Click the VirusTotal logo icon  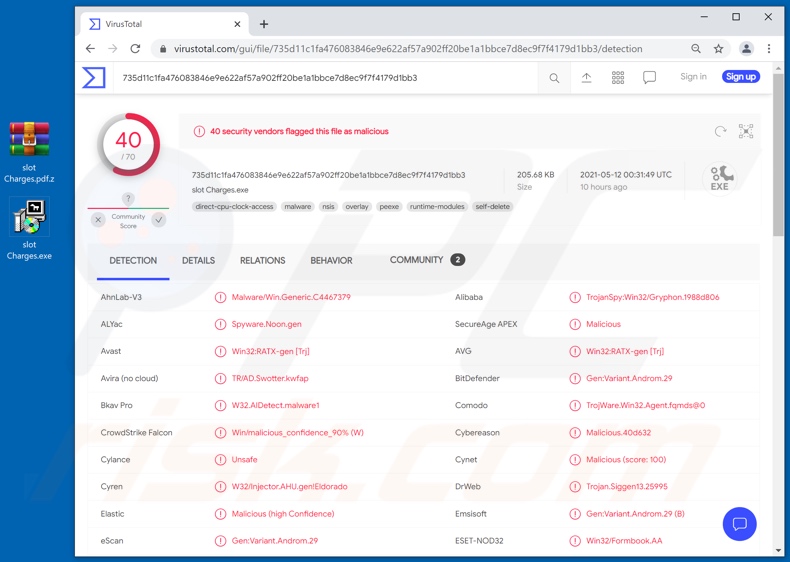click(x=94, y=78)
